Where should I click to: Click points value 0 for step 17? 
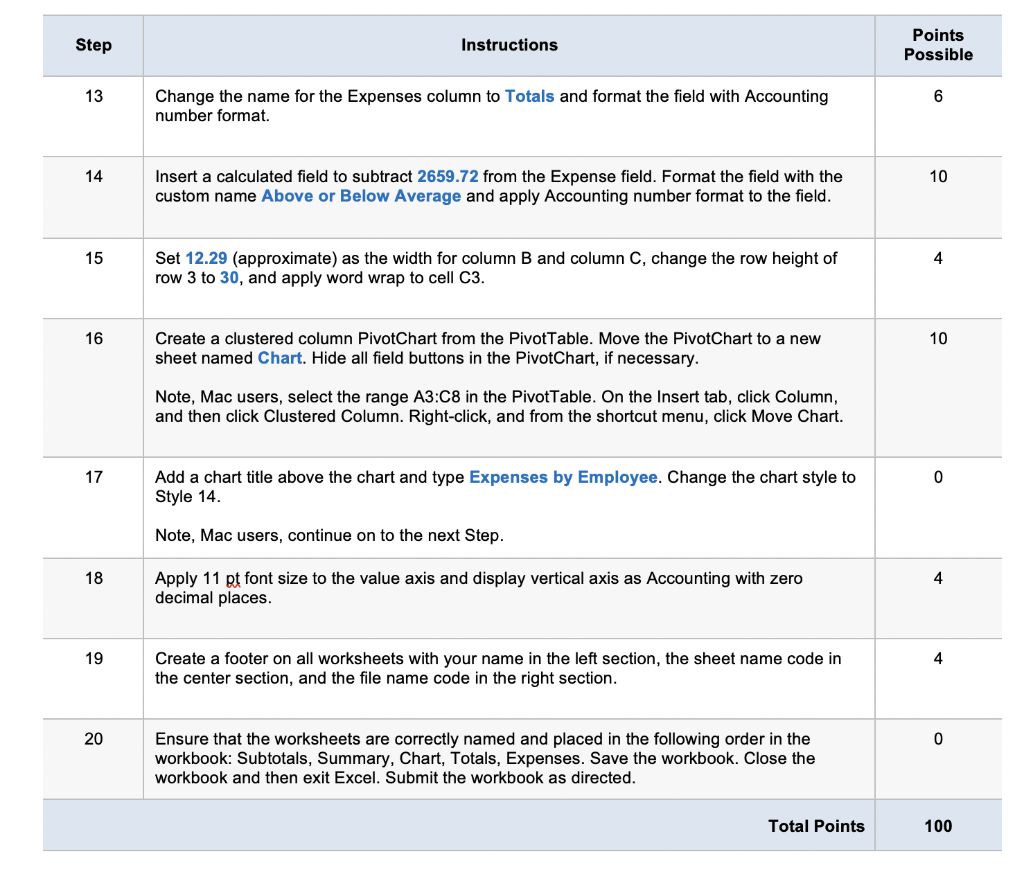(938, 477)
